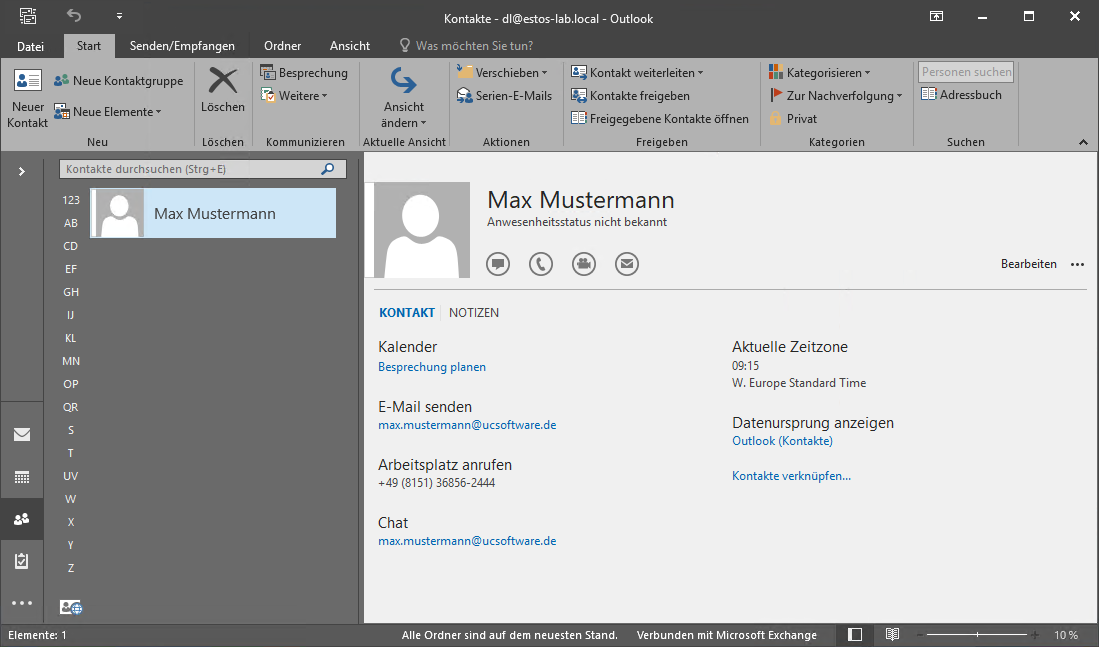Switch to the NOTIZEN tab
The height and width of the screenshot is (647, 1099).
tap(474, 313)
